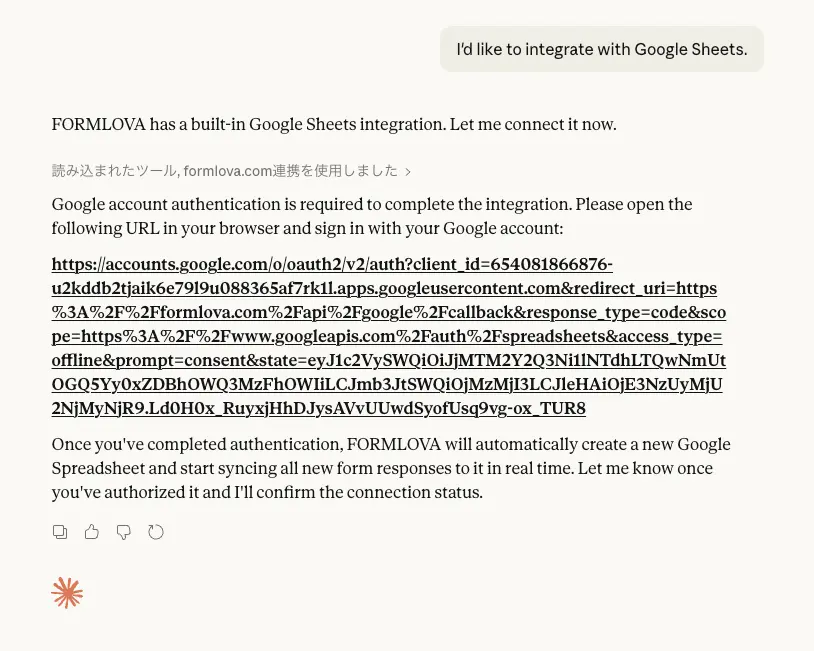
Task: Click the chevron after 使用しました text
Action: [x=407, y=171]
